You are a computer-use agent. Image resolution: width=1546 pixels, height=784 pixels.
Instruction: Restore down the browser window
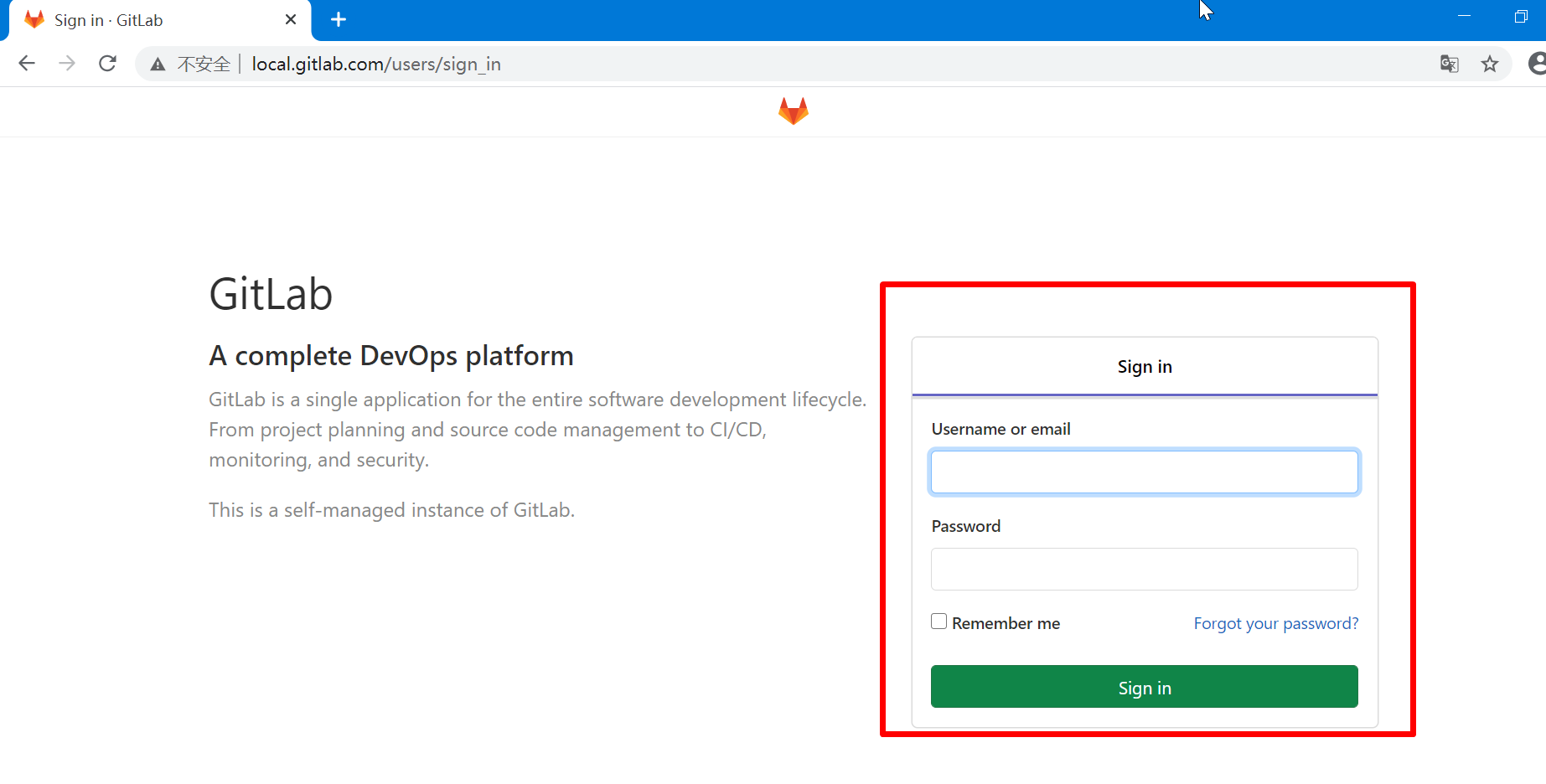[x=1521, y=17]
